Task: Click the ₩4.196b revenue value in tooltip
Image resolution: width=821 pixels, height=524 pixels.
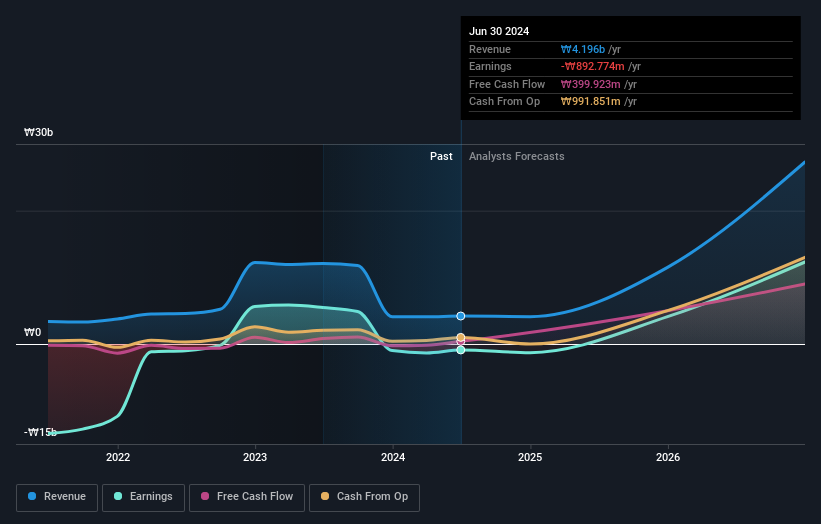Action: point(583,49)
